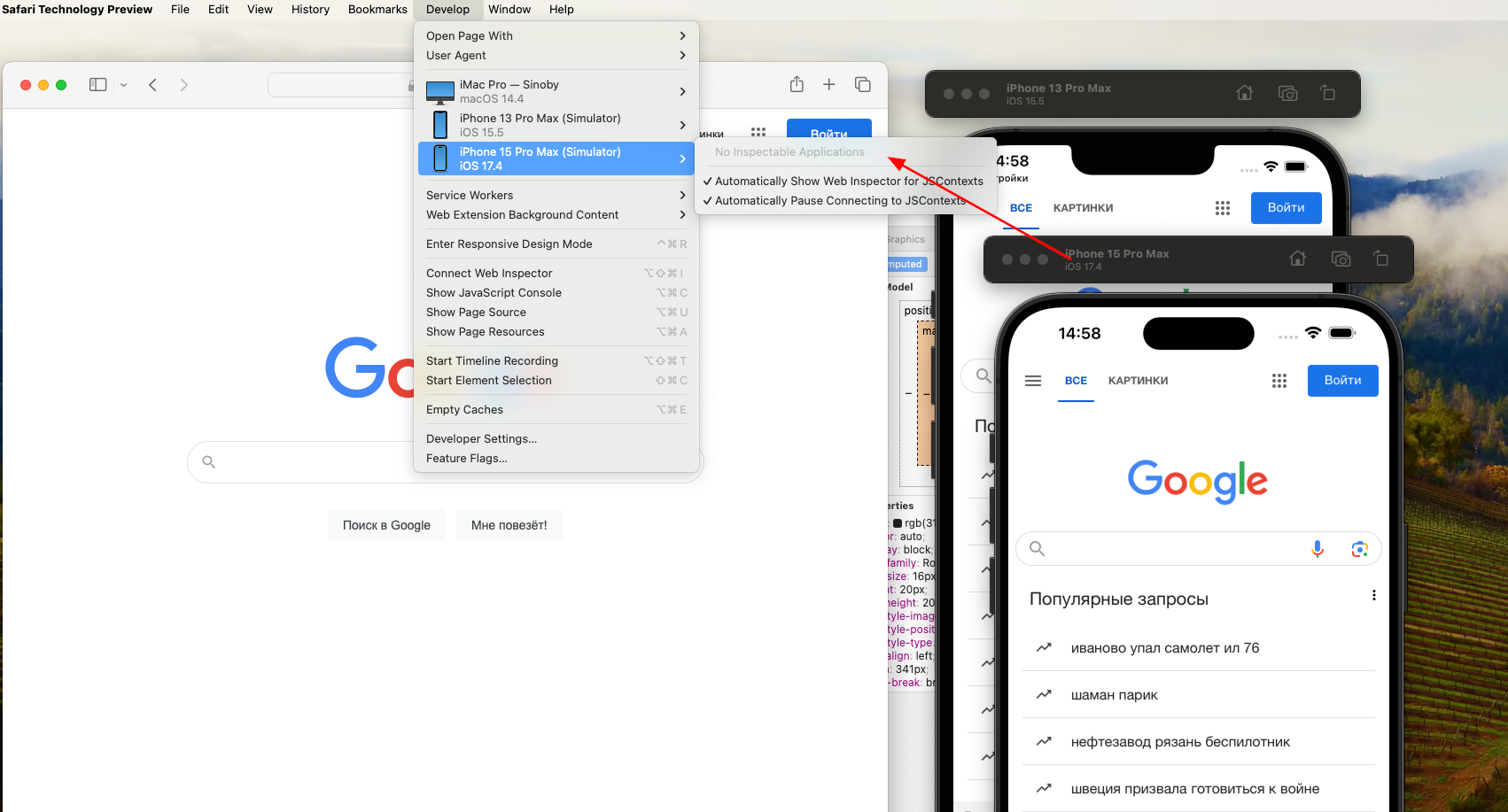Click magnifier icon in desktop Google search box

coord(209,461)
